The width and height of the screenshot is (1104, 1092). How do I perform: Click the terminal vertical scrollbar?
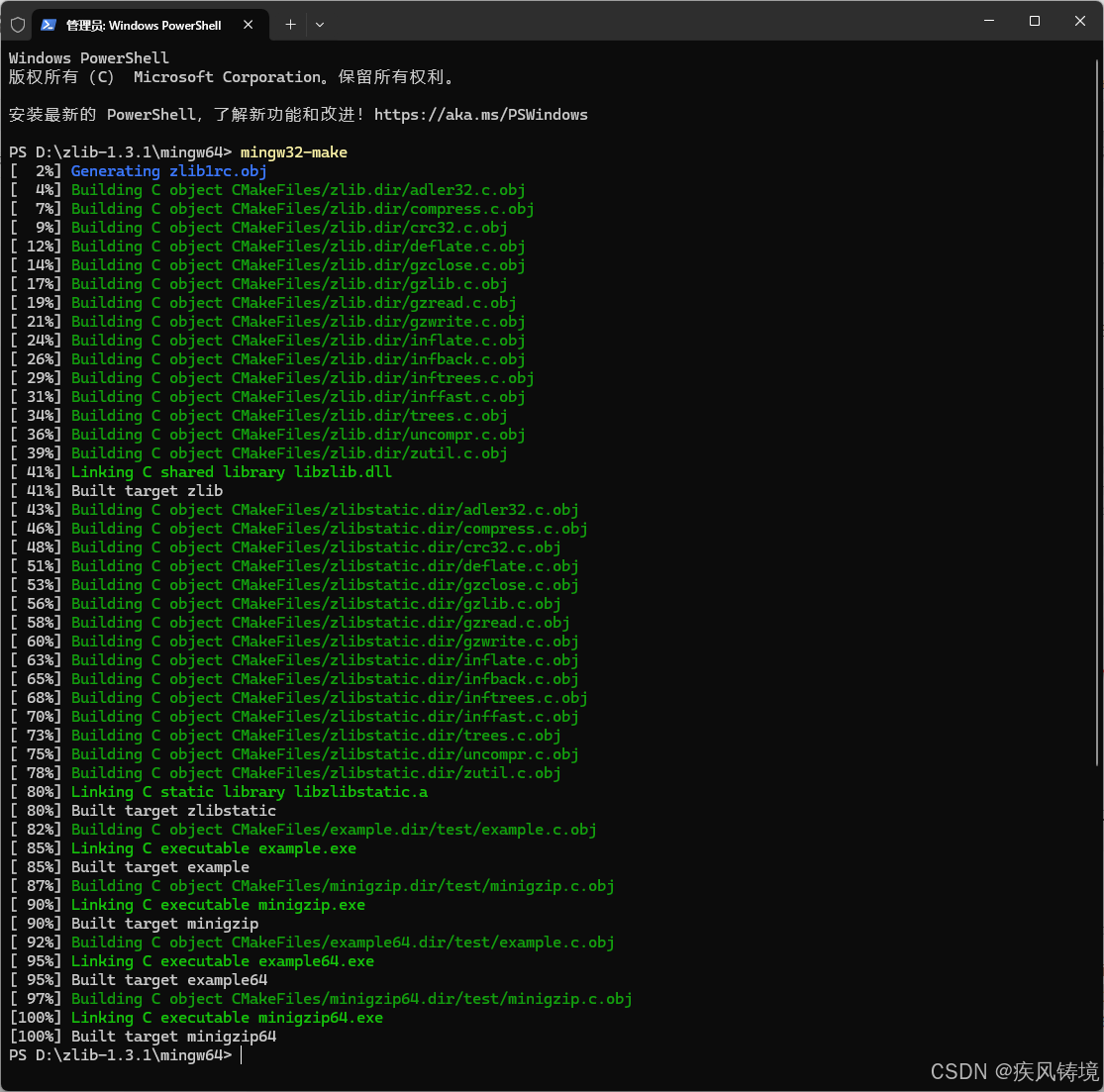point(1097,412)
